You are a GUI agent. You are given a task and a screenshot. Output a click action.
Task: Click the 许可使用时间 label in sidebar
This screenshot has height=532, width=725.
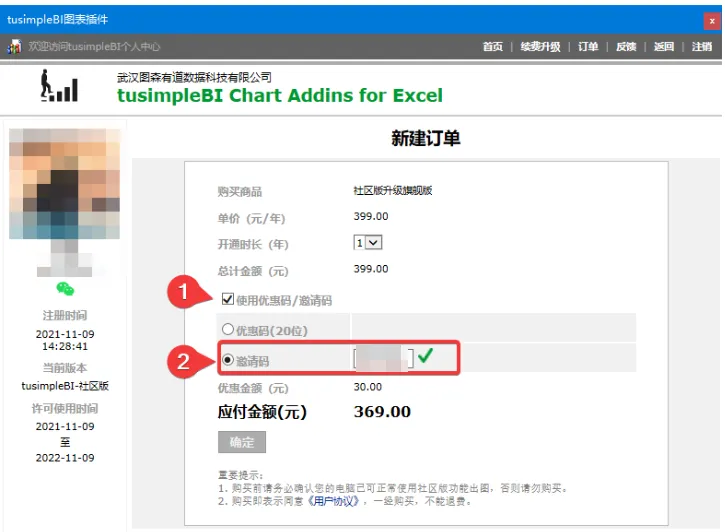click(65, 409)
